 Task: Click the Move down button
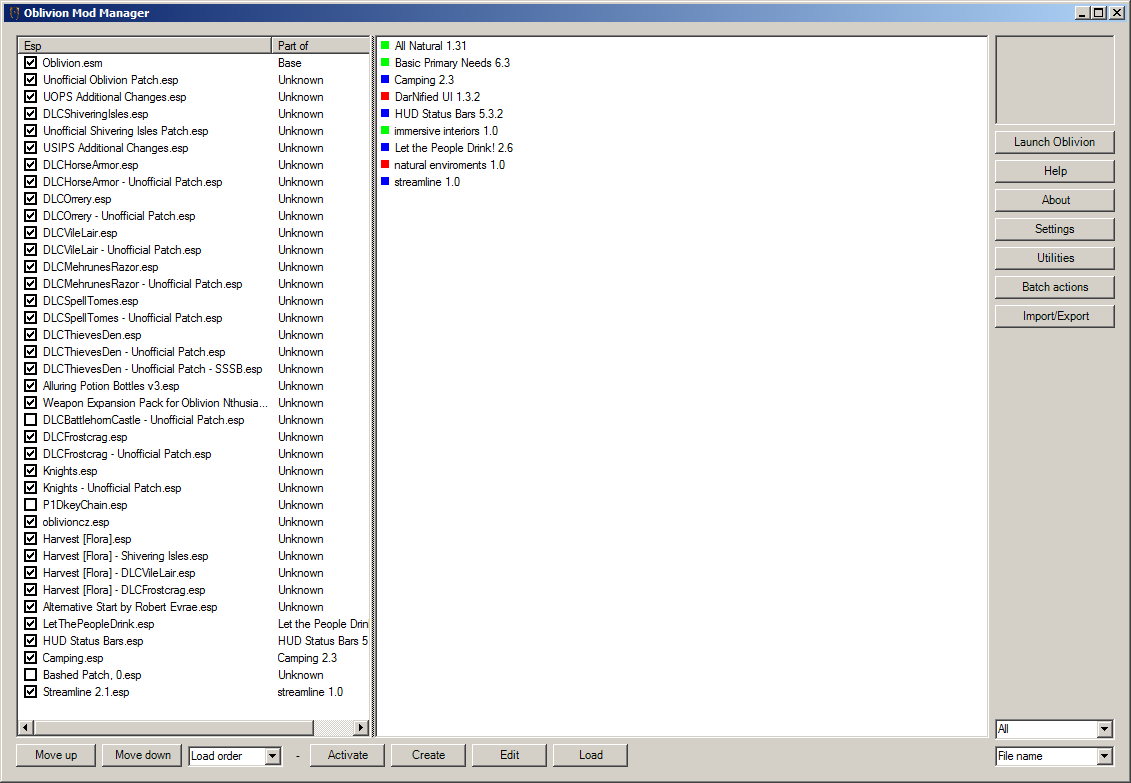click(x=142, y=755)
